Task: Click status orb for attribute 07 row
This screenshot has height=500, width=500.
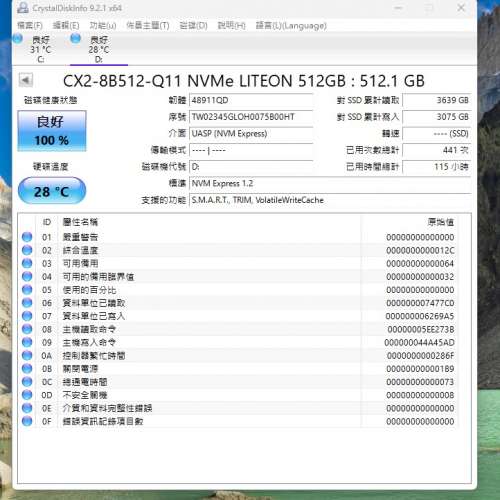Action: tap(27, 316)
